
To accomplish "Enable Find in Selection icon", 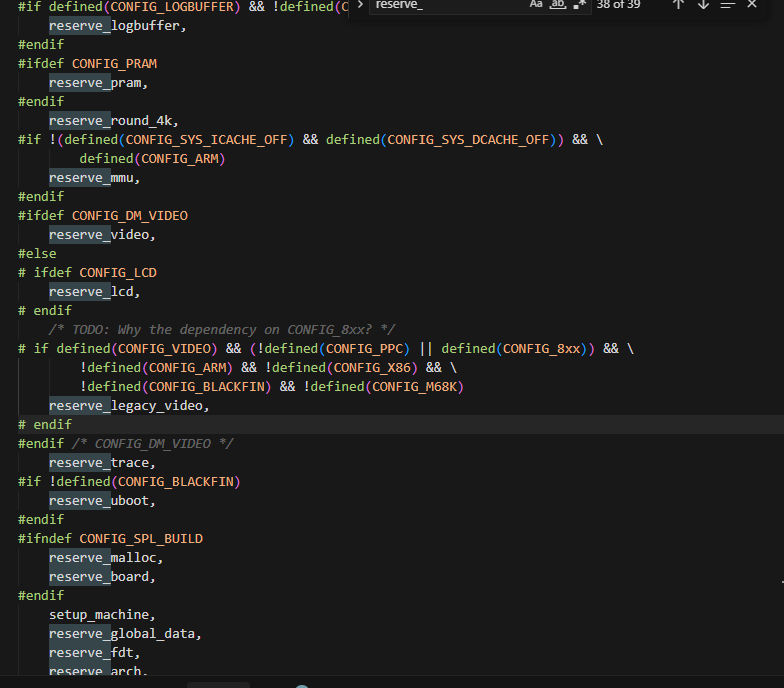I will pyautogui.click(x=728, y=4).
